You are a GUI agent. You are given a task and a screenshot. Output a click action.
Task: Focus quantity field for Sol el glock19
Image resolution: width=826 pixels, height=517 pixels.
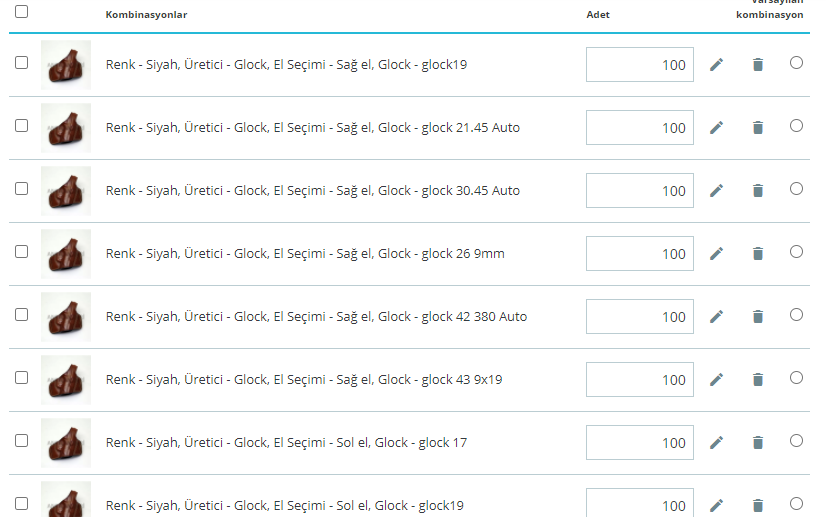tap(640, 503)
